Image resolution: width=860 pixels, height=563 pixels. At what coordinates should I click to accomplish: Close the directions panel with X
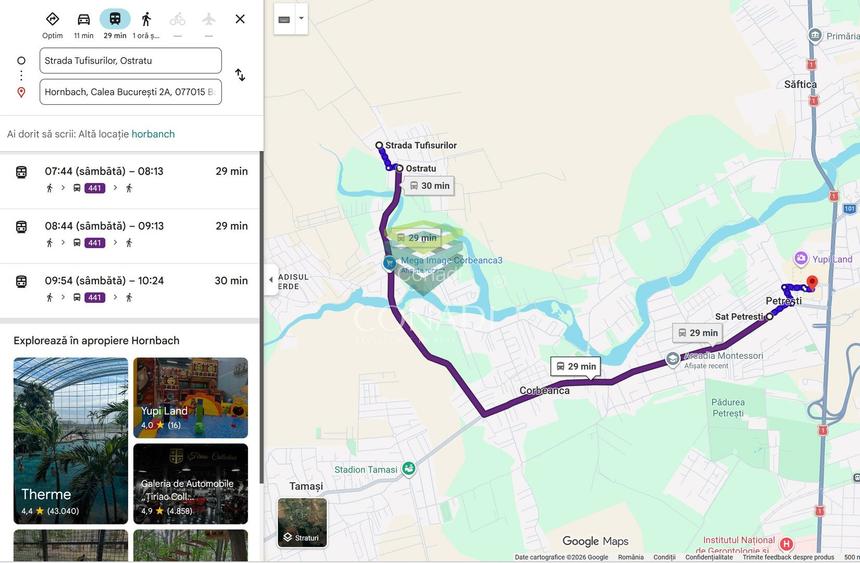[240, 19]
